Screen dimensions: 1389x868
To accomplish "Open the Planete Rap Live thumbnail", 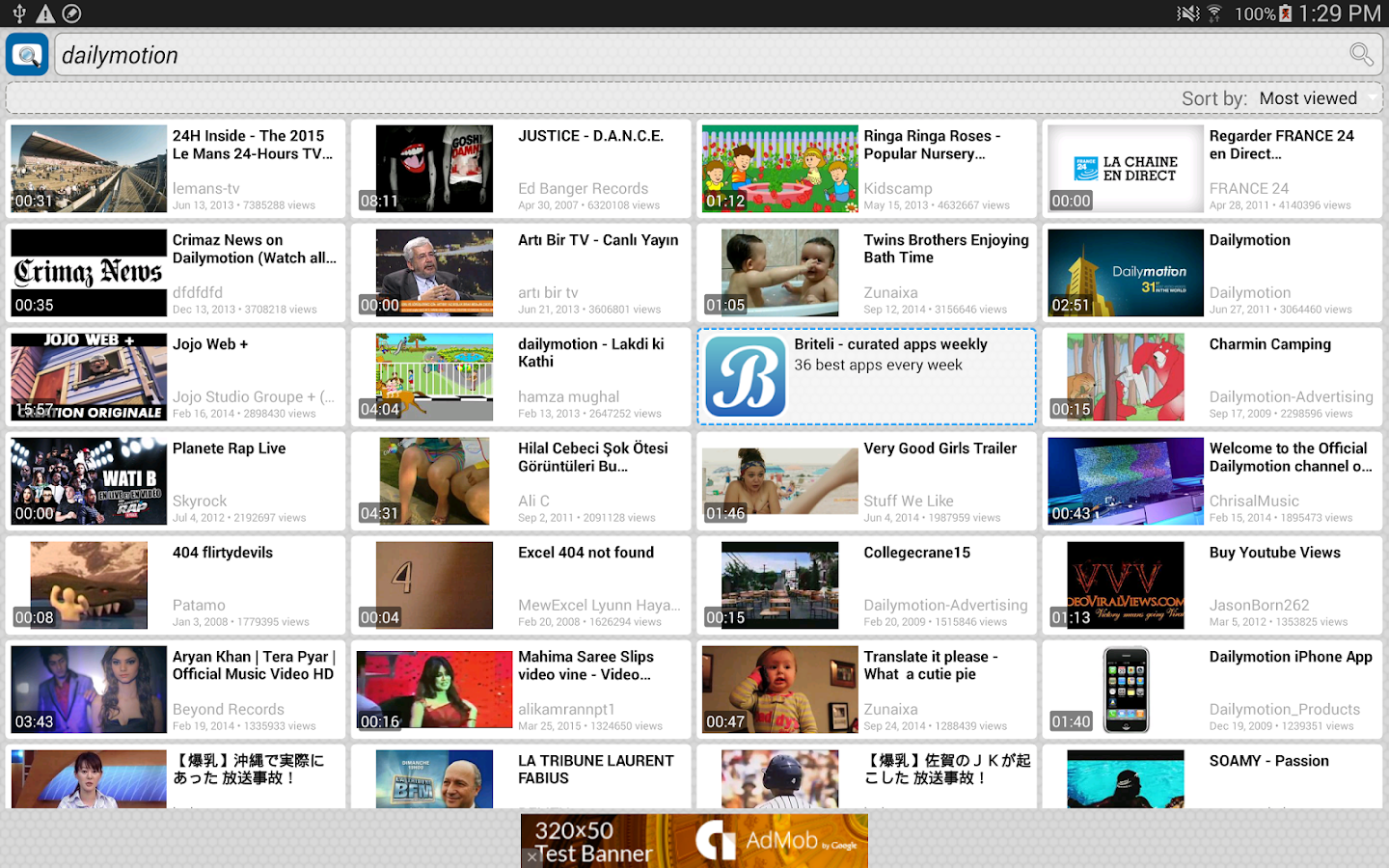I will pyautogui.click(x=89, y=481).
